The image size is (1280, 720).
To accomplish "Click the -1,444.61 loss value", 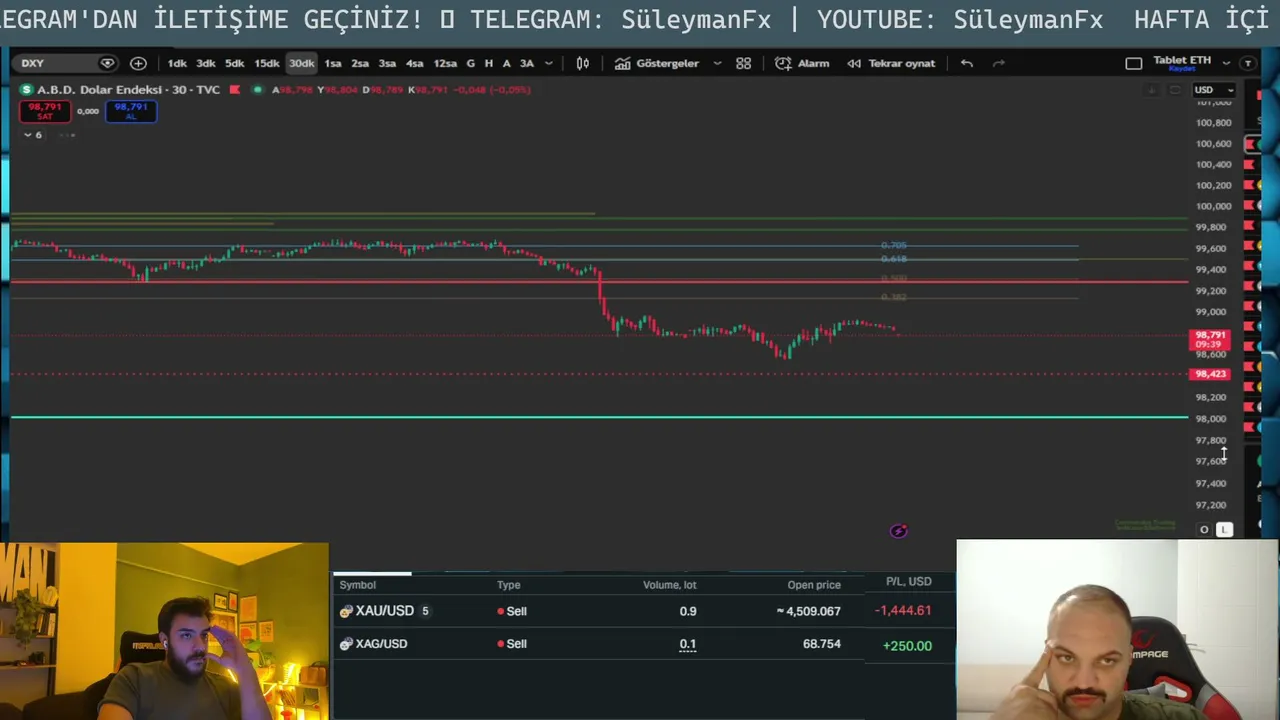I will pyautogui.click(x=903, y=610).
